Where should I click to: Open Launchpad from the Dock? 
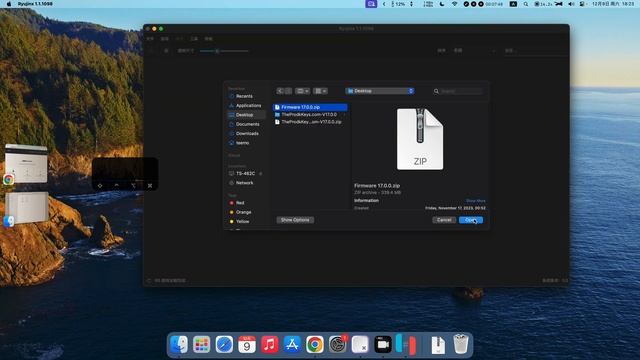coord(202,345)
